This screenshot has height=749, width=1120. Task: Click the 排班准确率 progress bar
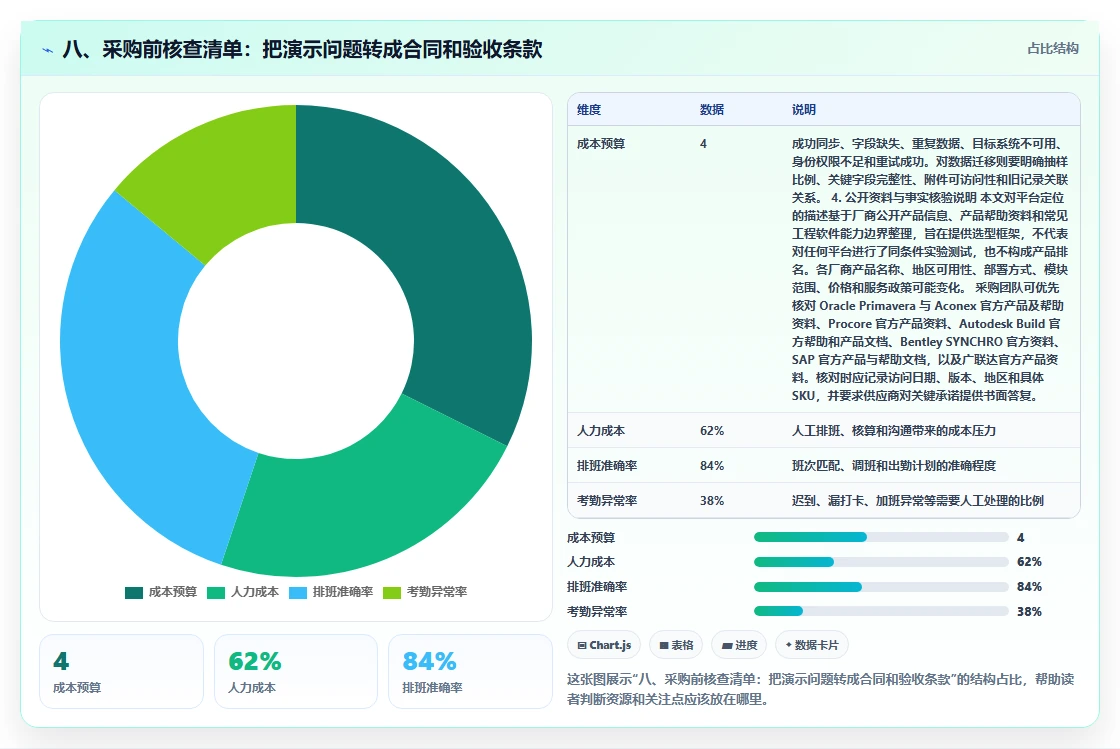881,587
